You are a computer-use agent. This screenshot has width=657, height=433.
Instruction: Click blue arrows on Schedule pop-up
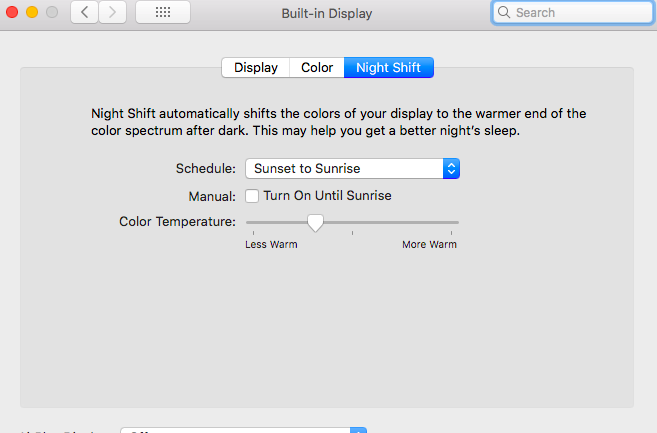point(451,168)
